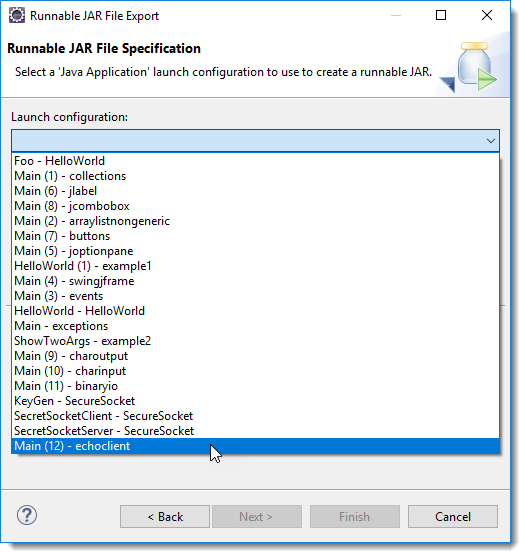
Task: Select 'Main (12) - echoclient' from list
Action: coord(256,446)
